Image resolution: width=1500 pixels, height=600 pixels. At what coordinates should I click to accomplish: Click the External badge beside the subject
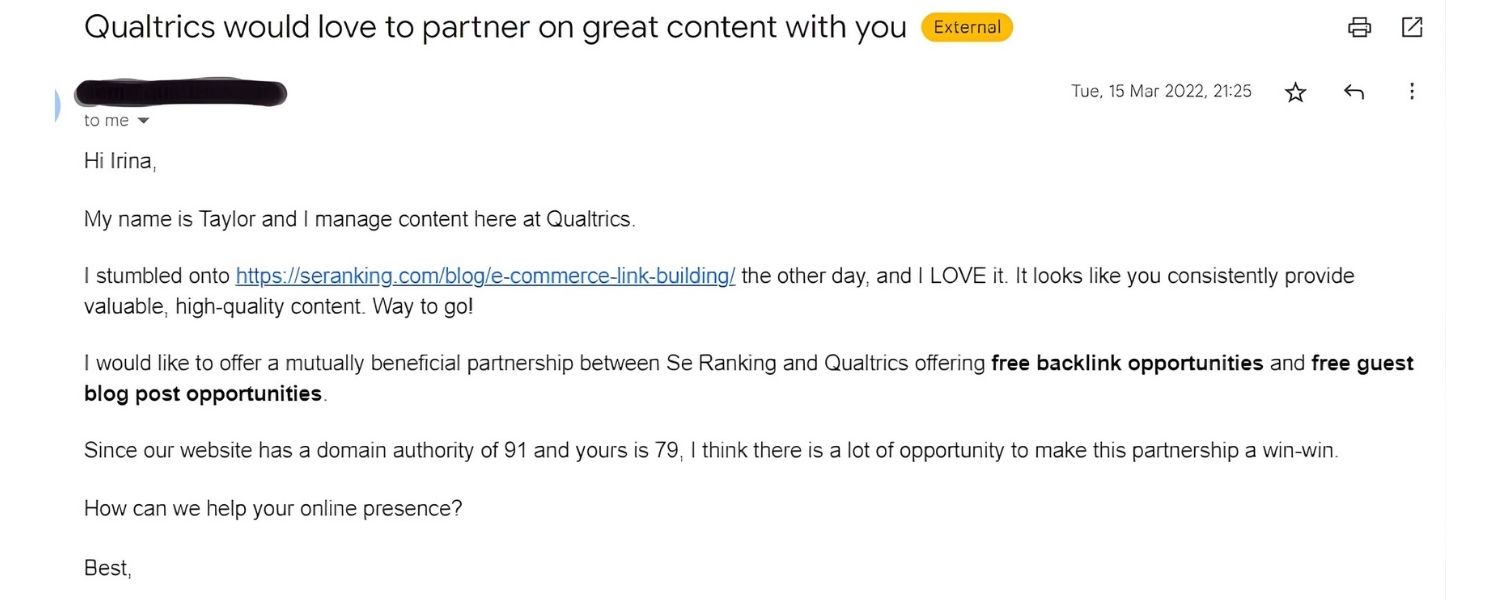click(966, 27)
